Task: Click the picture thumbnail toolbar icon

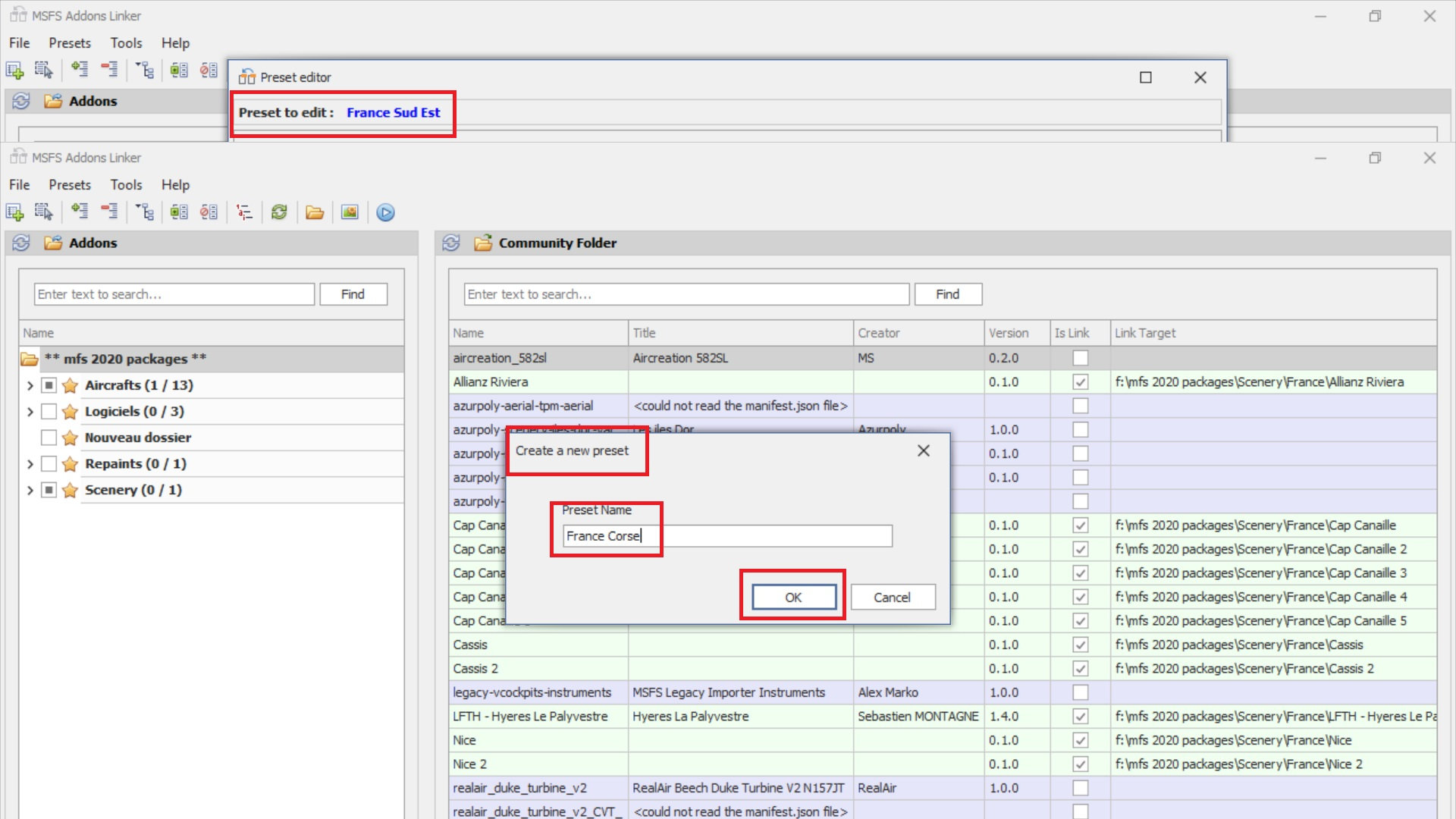Action: coord(350,212)
